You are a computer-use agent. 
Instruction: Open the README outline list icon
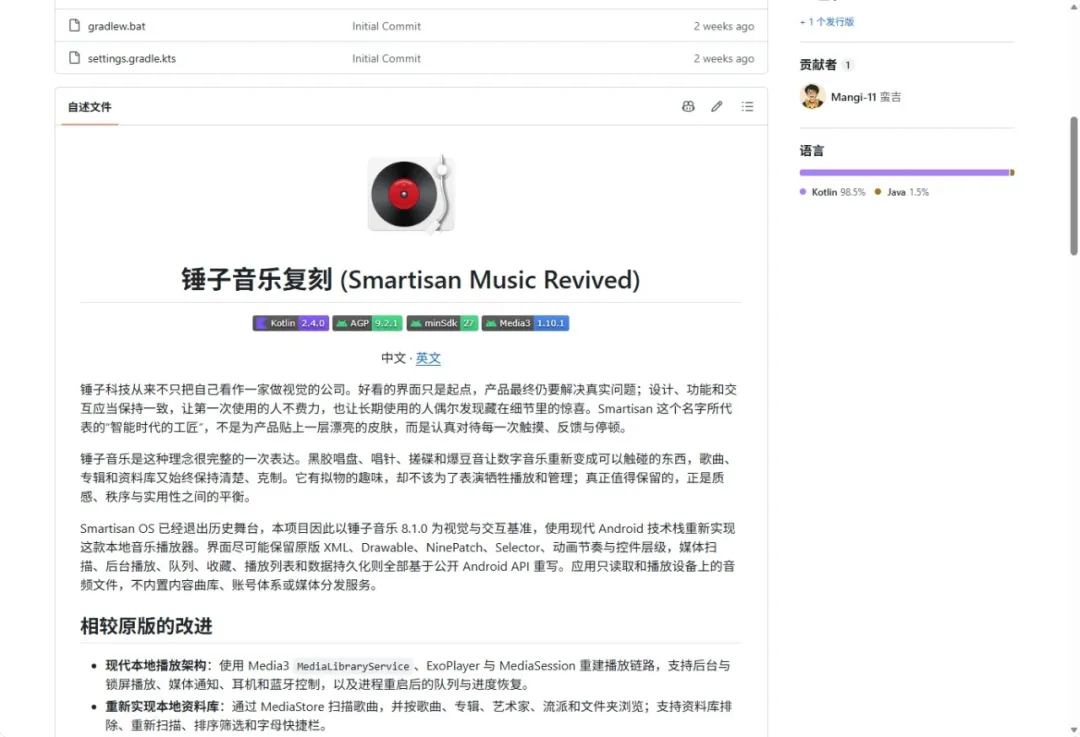(x=747, y=106)
